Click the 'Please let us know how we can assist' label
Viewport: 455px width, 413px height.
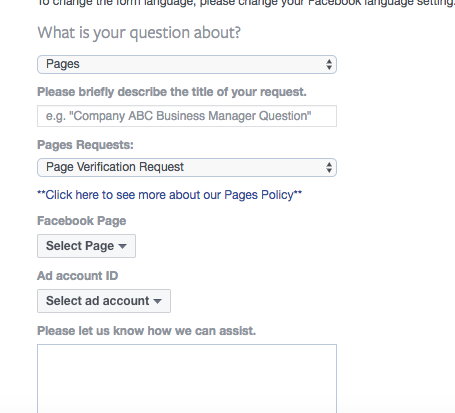point(146,331)
